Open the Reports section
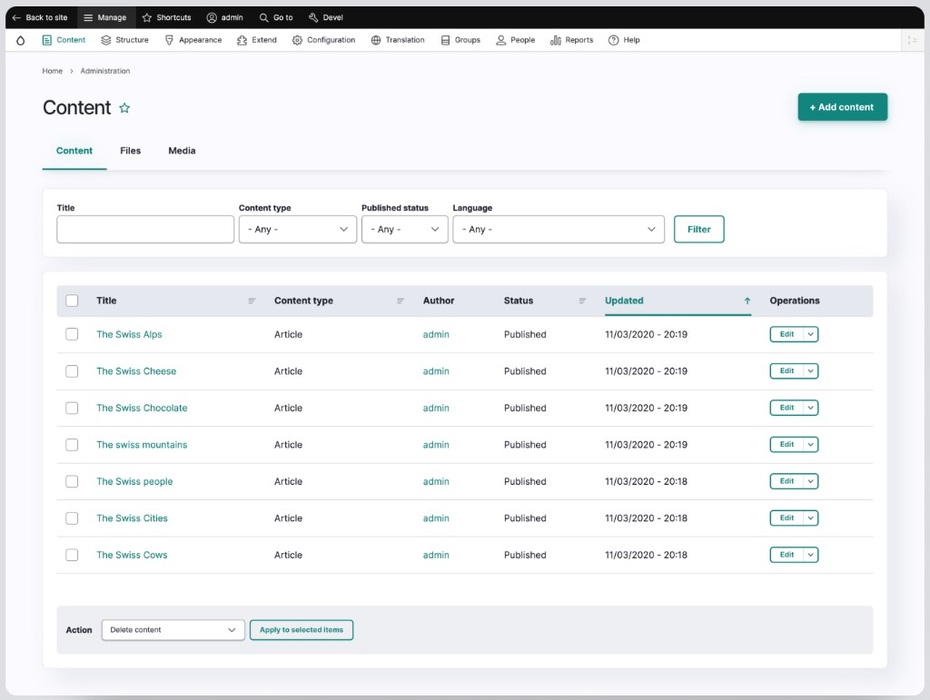Viewport: 930px width, 700px height. coord(571,41)
